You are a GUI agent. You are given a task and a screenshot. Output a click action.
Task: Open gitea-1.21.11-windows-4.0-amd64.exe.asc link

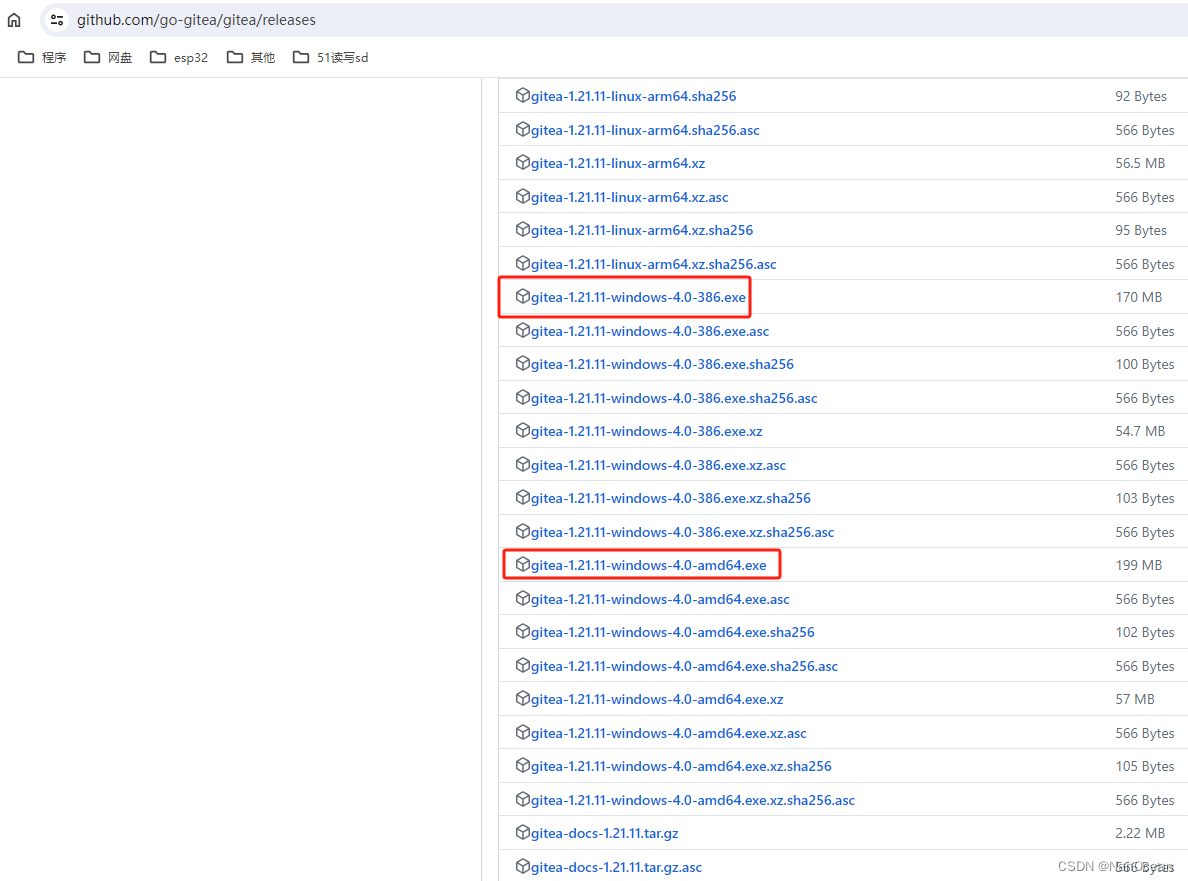pos(660,599)
